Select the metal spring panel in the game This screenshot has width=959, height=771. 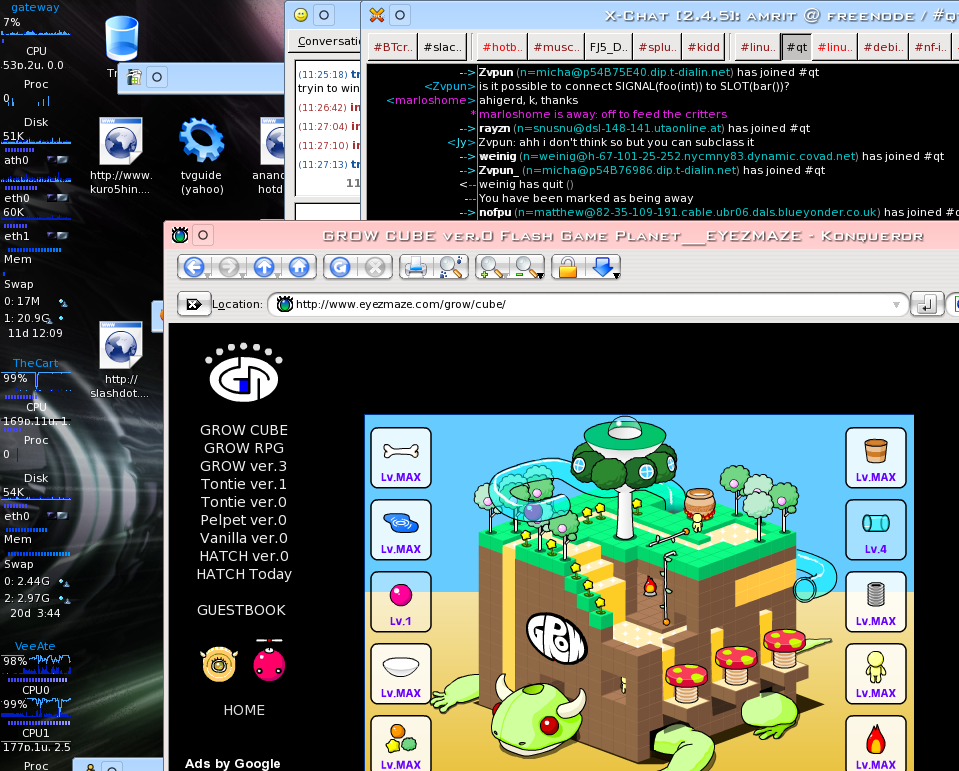(x=876, y=602)
